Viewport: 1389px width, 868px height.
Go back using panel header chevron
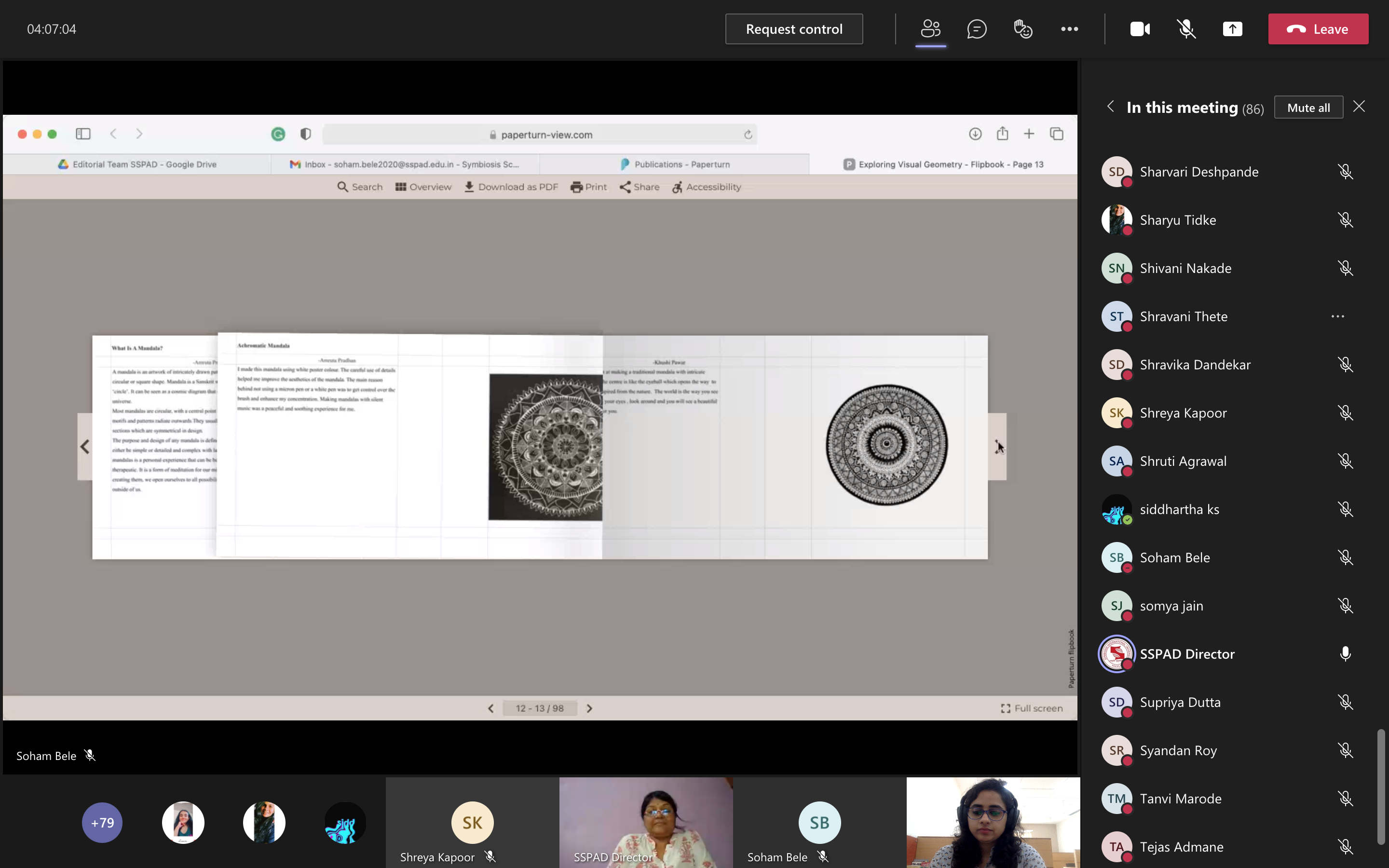click(x=1111, y=107)
